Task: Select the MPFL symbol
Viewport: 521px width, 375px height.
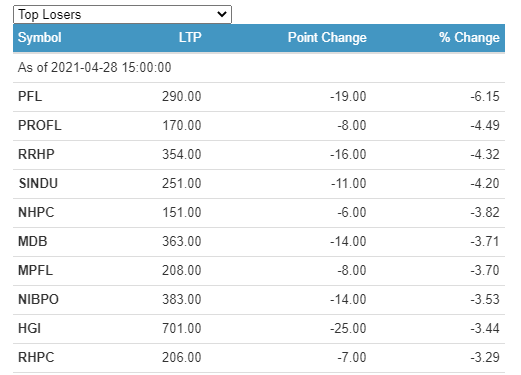Action: 35,271
